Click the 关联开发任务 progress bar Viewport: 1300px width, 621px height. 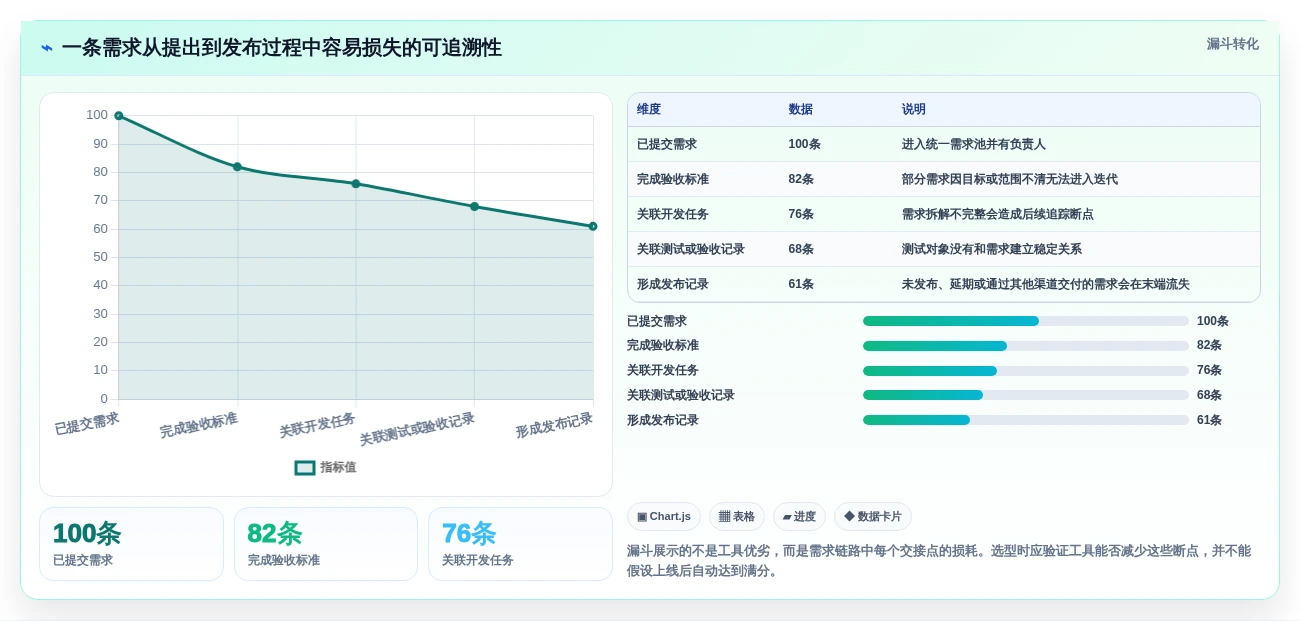[x=1026, y=371]
